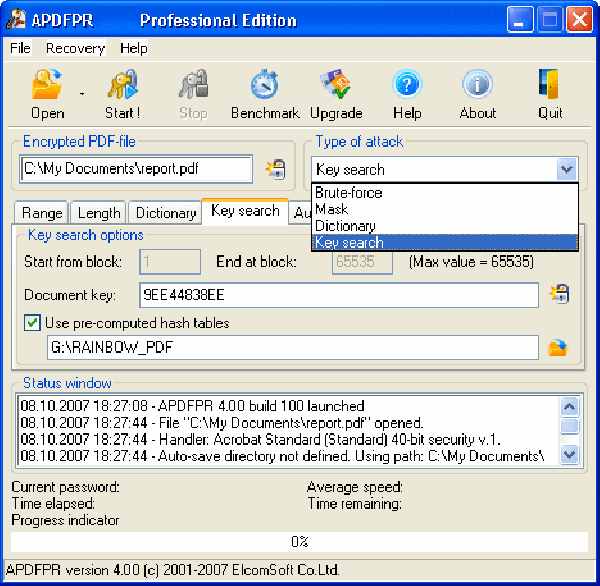Screen dimensions: 600x586
Task: Quit the application via toolbar icon
Action: 550,86
